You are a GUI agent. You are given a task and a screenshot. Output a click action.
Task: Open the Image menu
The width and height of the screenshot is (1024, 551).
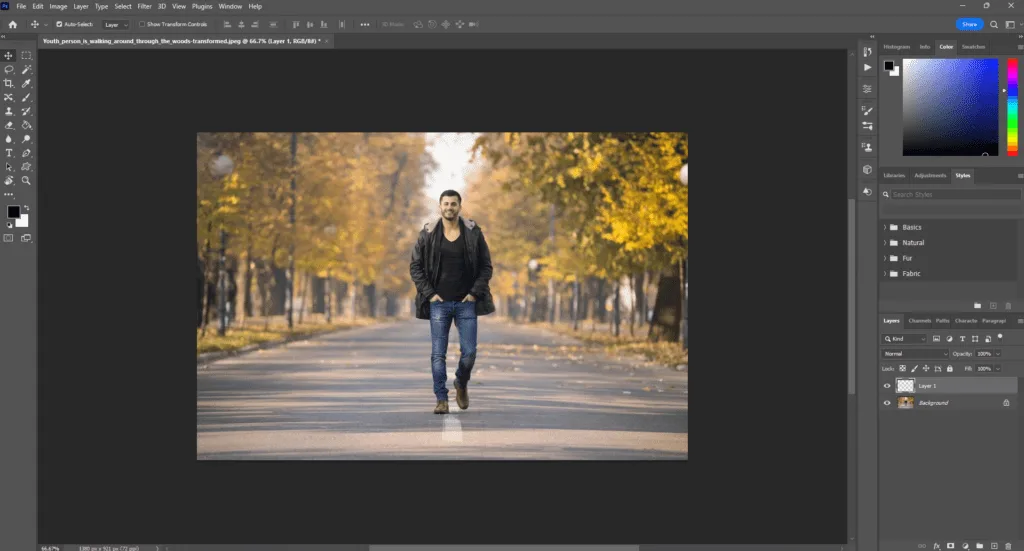tap(58, 7)
